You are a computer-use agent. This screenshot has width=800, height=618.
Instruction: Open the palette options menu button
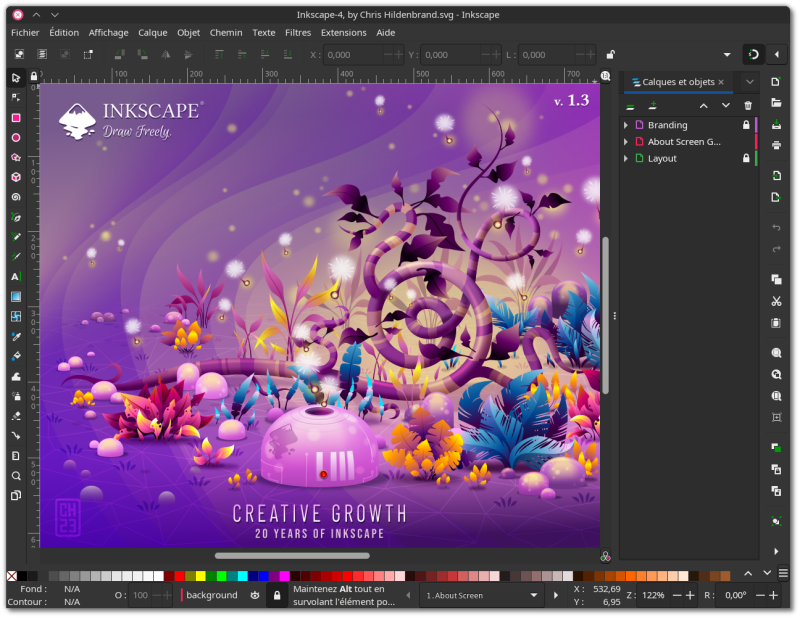pos(783,573)
